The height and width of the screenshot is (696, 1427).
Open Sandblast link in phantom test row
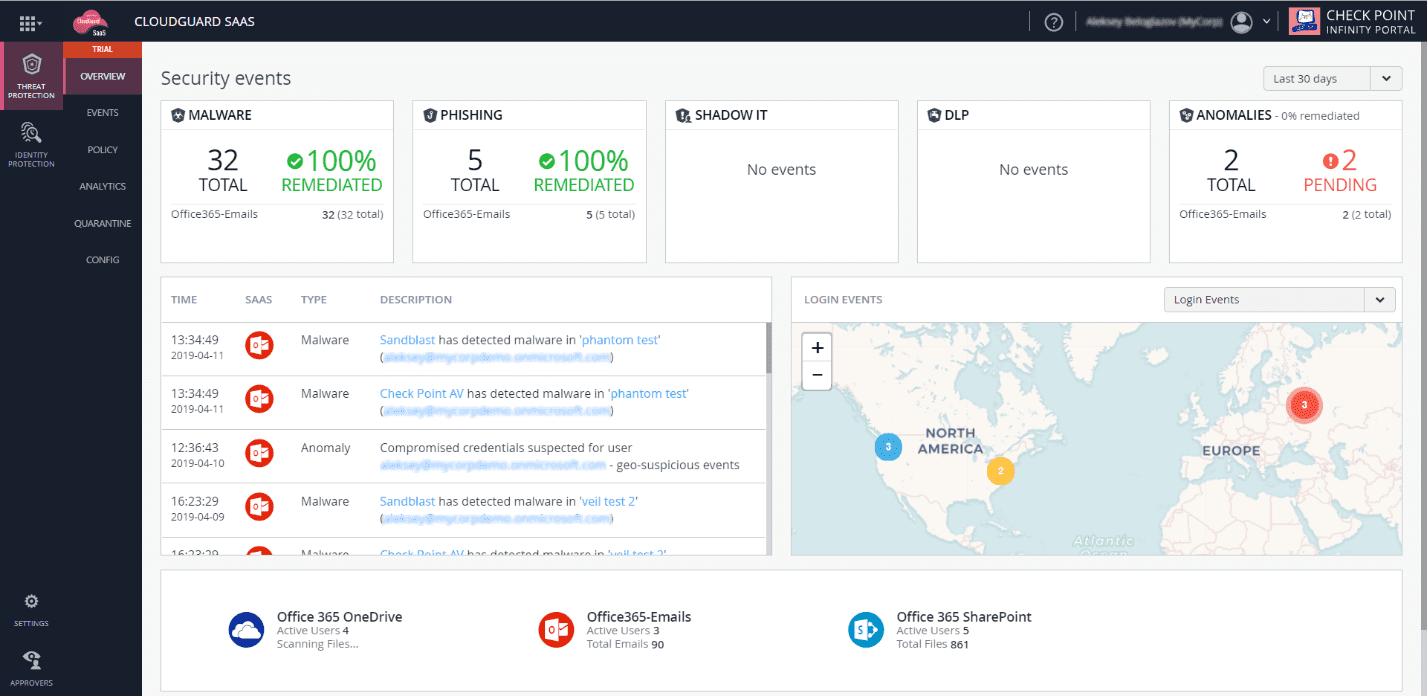pos(407,340)
